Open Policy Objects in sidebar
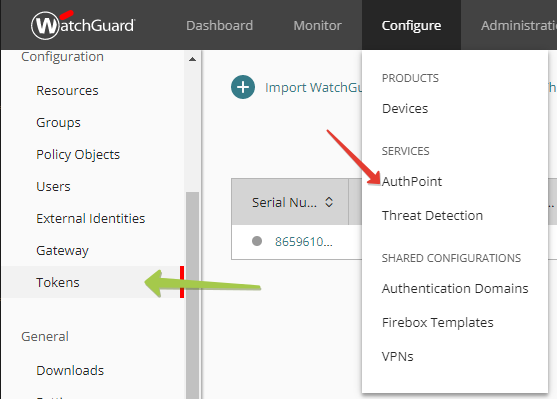557x399 pixels. (78, 155)
